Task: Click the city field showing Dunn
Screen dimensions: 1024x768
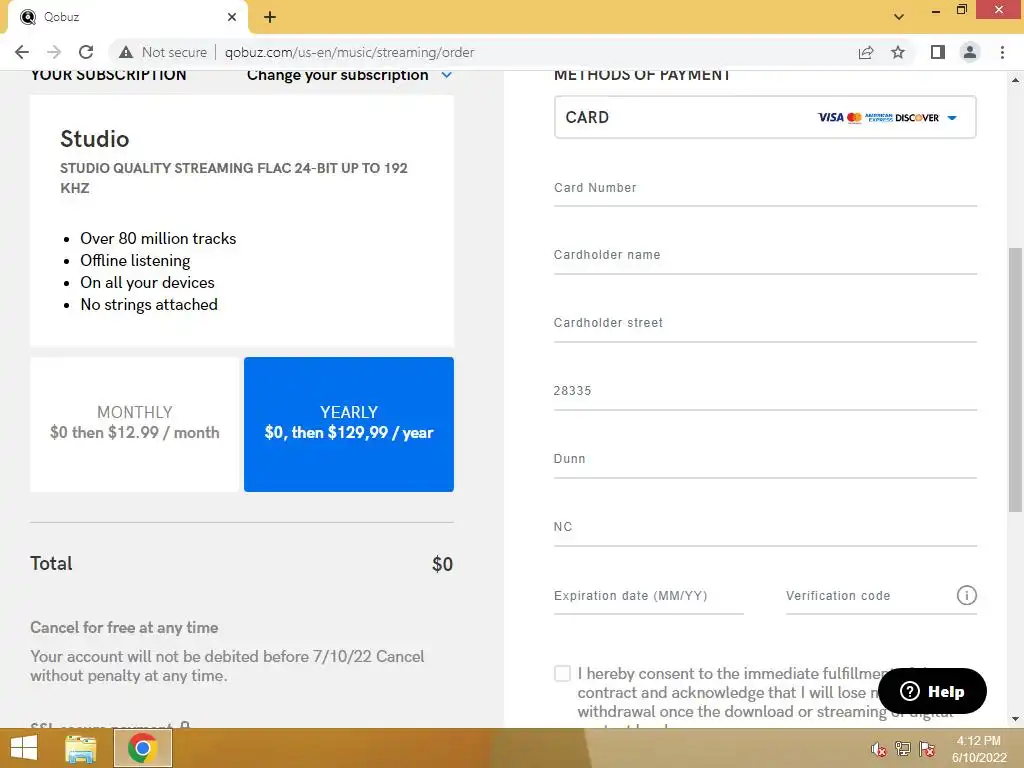Action: click(x=765, y=459)
